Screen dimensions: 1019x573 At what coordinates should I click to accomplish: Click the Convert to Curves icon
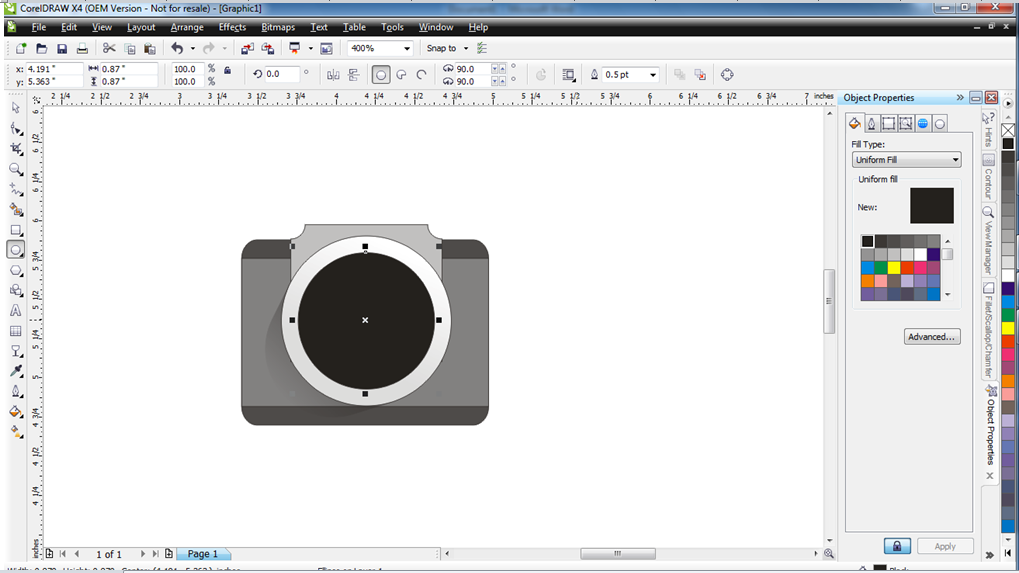(727, 74)
